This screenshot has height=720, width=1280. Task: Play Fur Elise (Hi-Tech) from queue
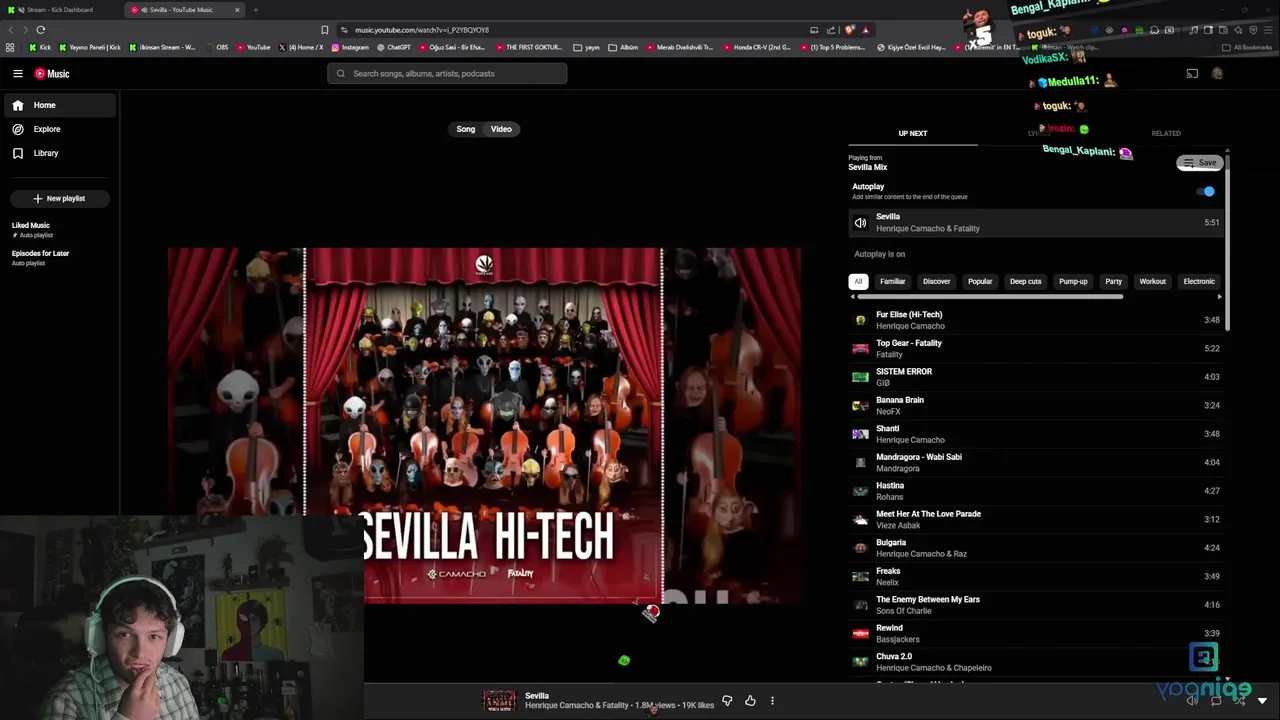(x=1036, y=320)
